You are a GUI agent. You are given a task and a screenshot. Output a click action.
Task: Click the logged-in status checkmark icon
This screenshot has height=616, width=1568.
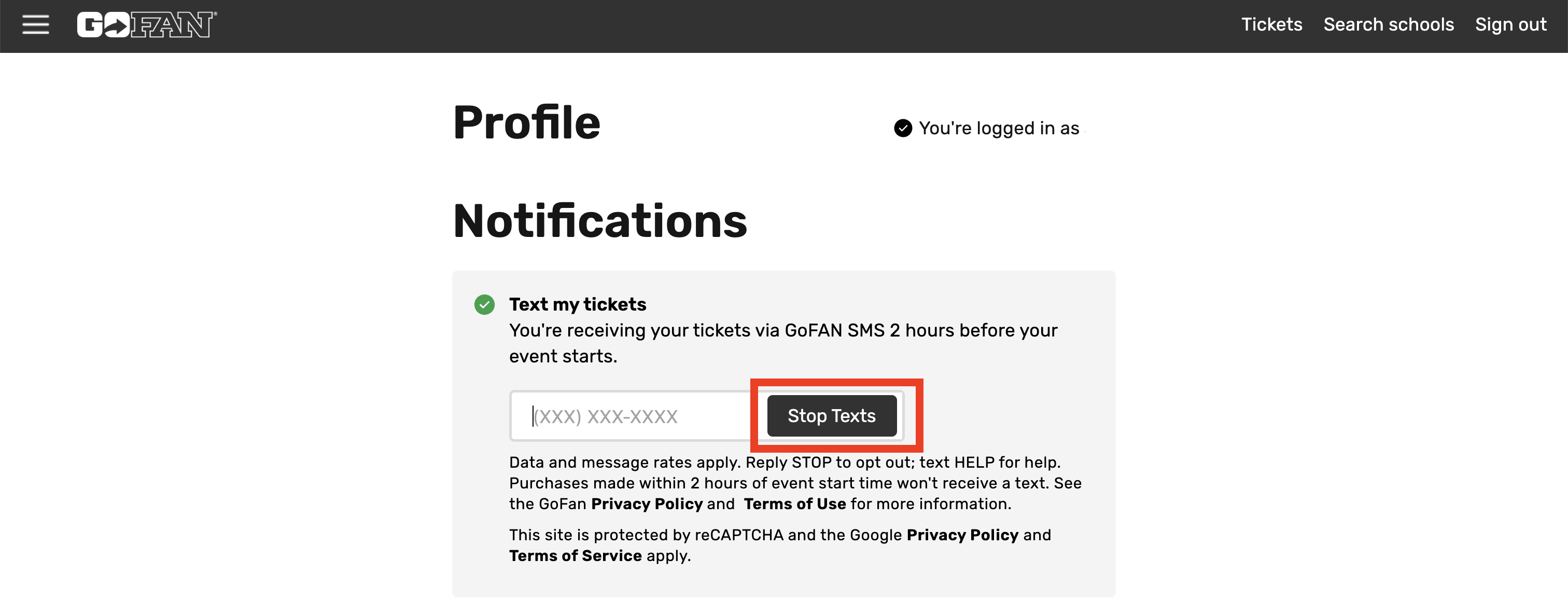pyautogui.click(x=902, y=128)
